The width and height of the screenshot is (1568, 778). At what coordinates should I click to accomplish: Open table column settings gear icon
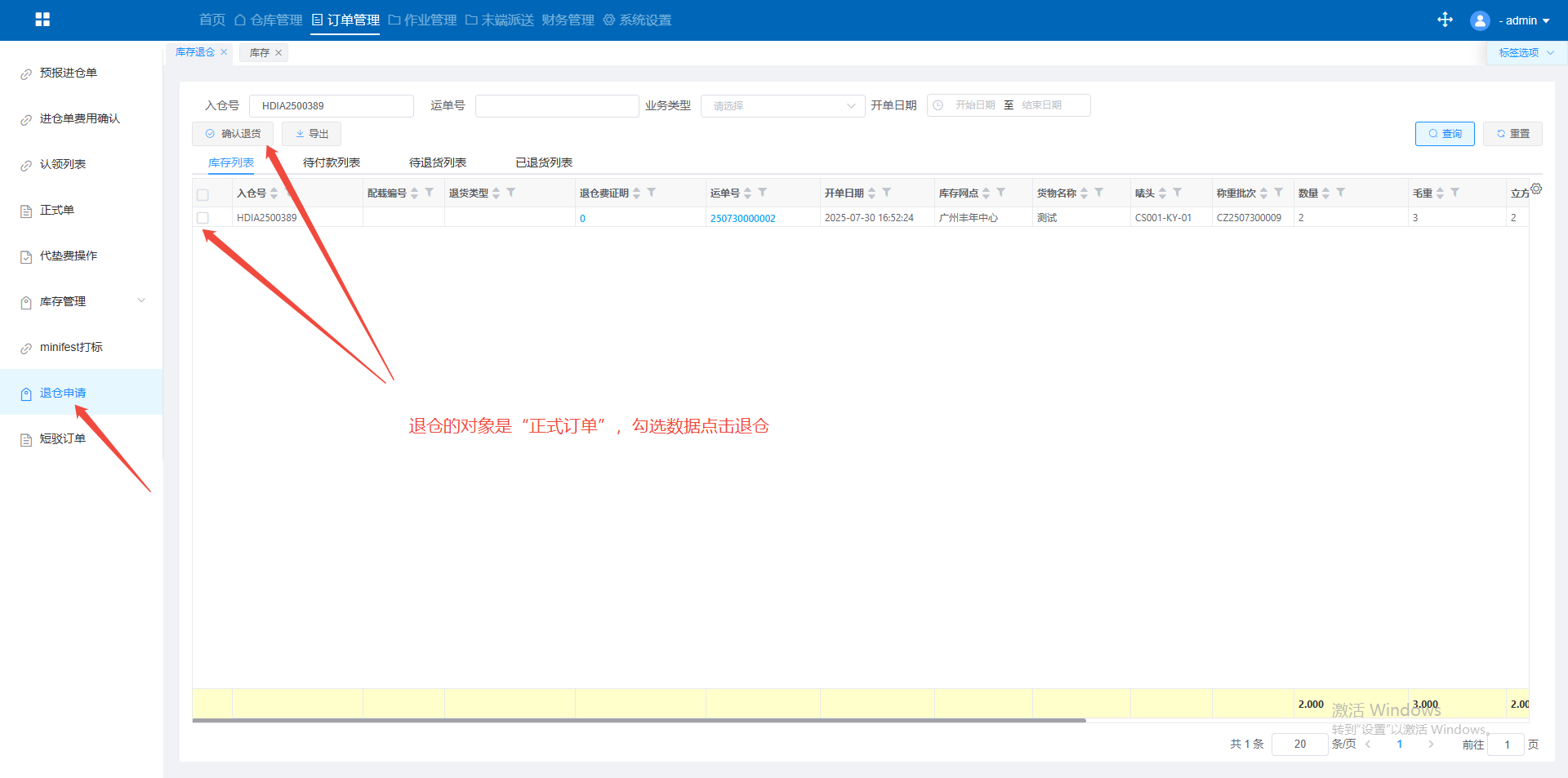pos(1536,189)
